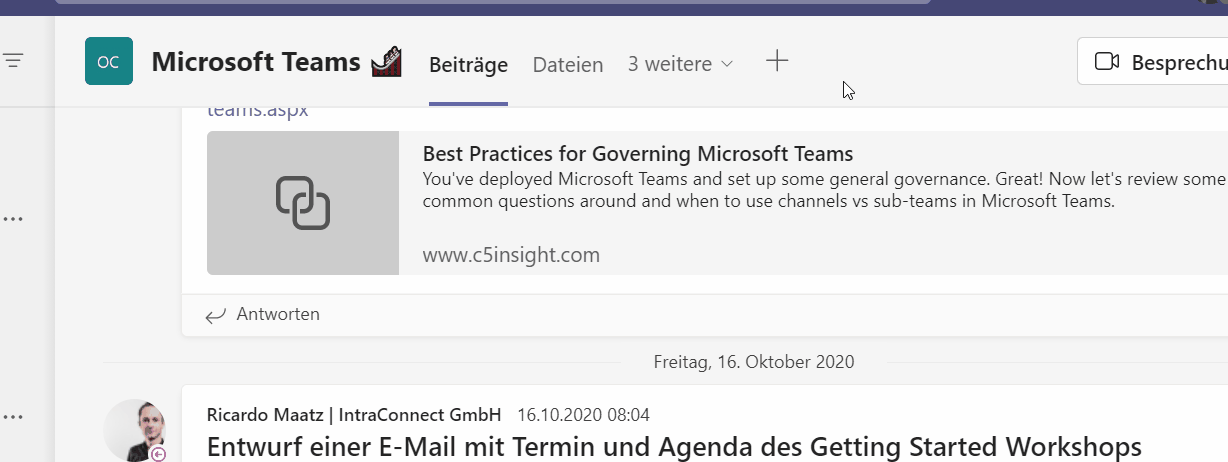
Task: Click the Microsoft Teams channel title
Action: pyautogui.click(x=256, y=62)
